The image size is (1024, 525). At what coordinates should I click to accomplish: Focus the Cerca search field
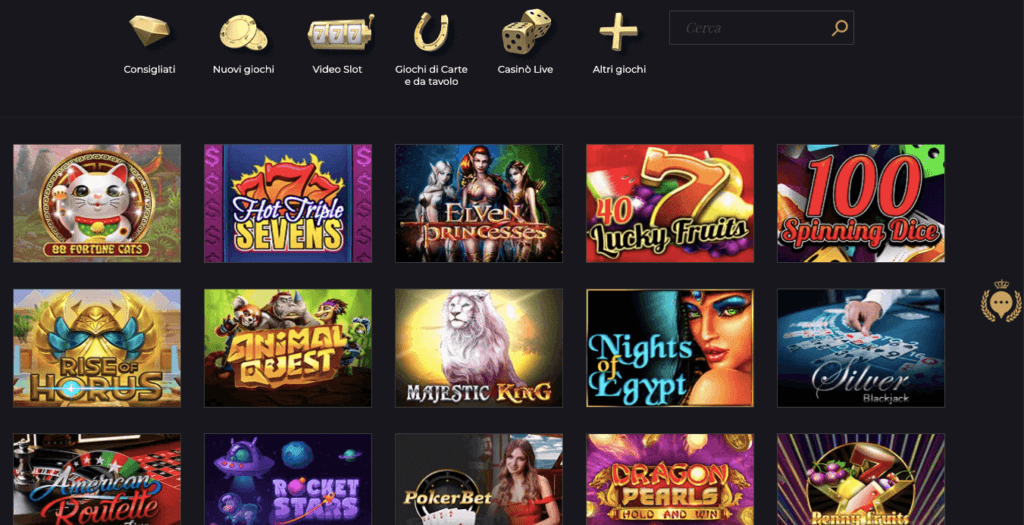point(761,27)
